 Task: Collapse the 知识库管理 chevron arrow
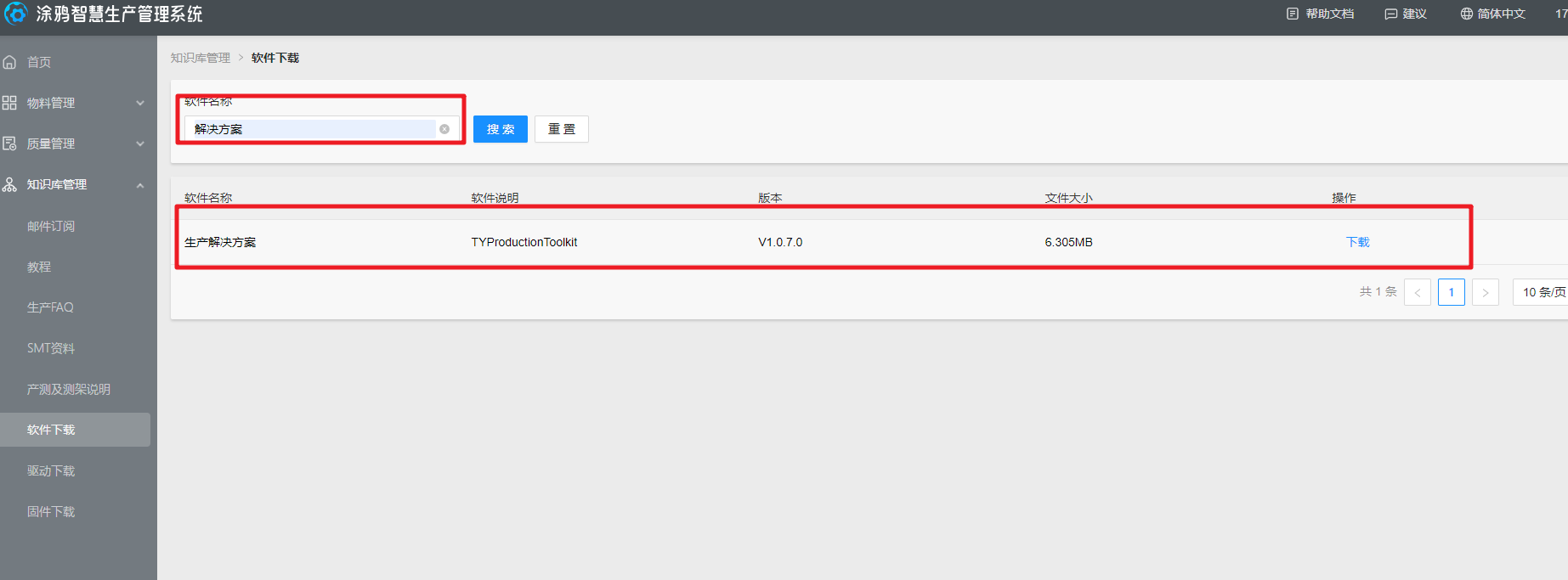click(140, 184)
